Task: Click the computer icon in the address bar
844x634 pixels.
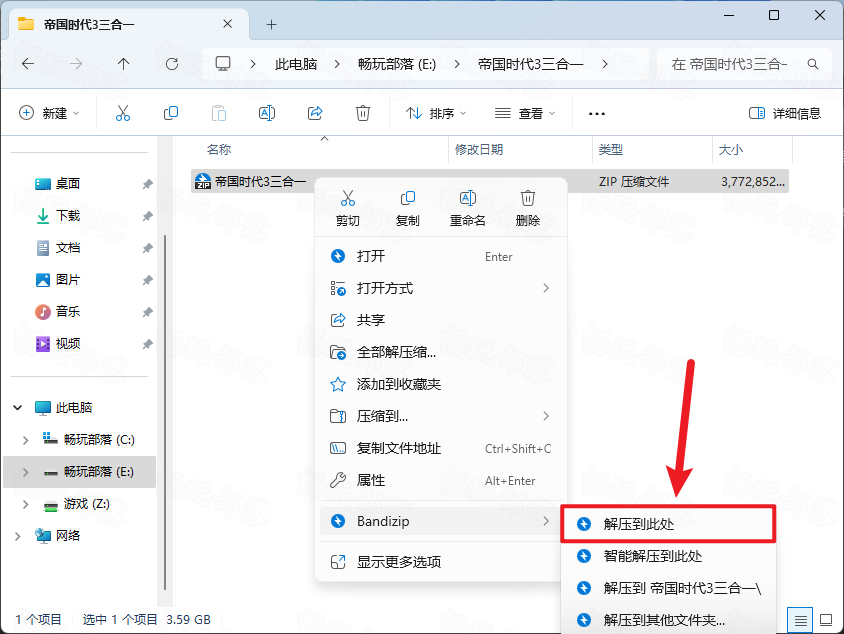Action: [x=223, y=64]
